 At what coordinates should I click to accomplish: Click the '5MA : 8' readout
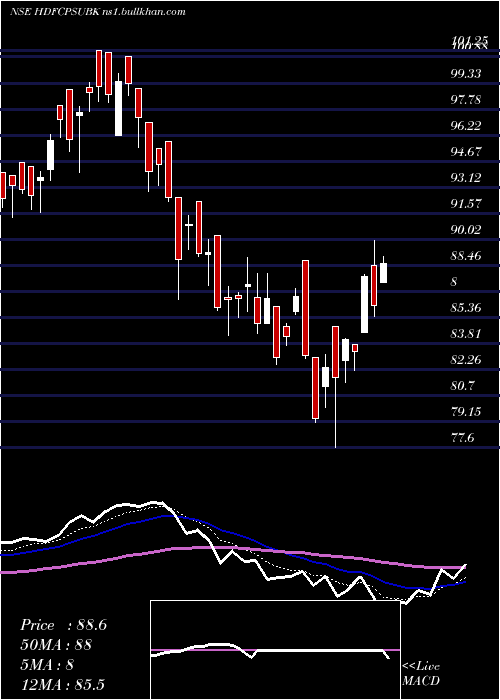[46, 665]
